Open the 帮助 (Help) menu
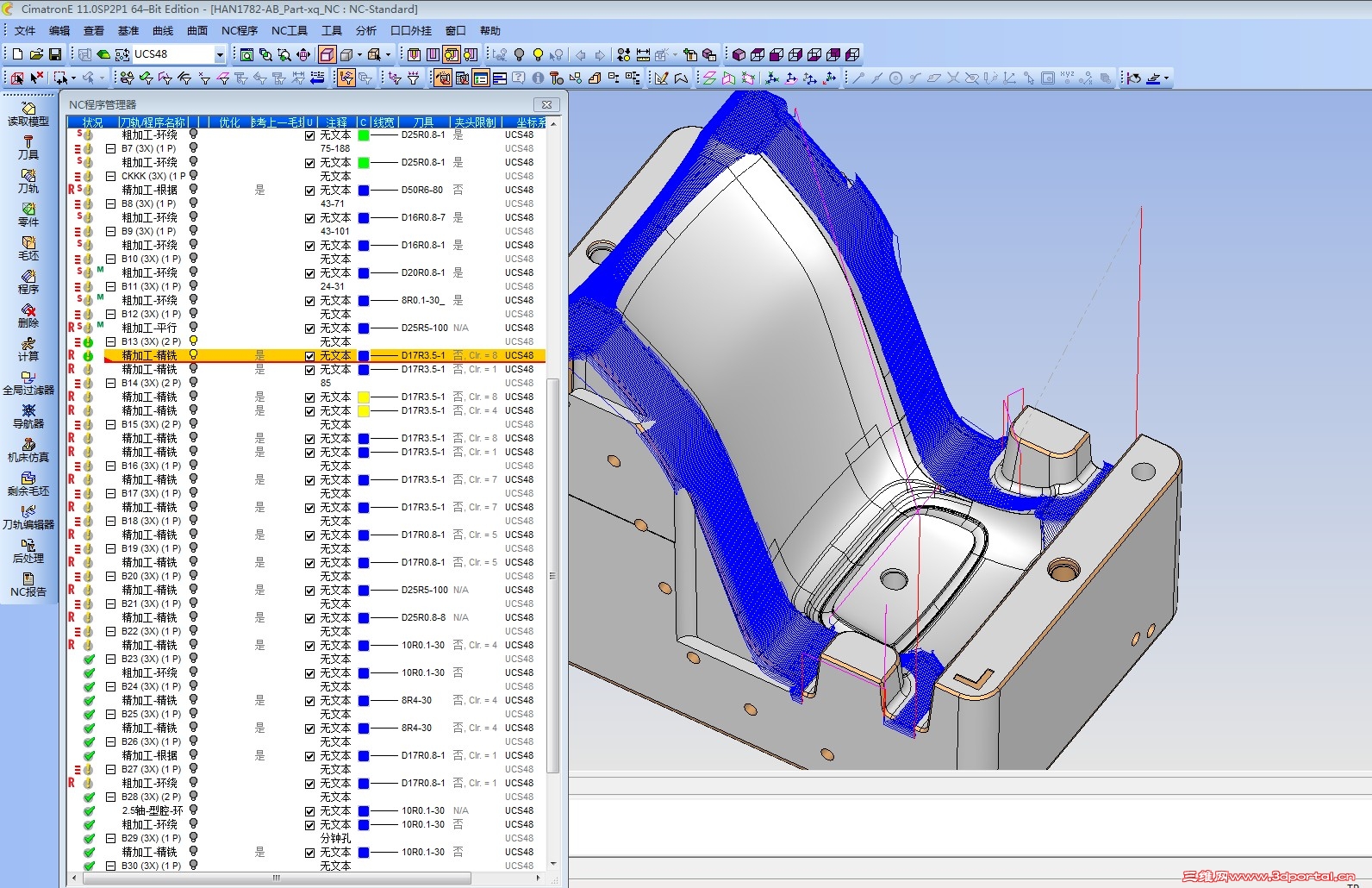This screenshot has width=1372, height=888. 490,30
